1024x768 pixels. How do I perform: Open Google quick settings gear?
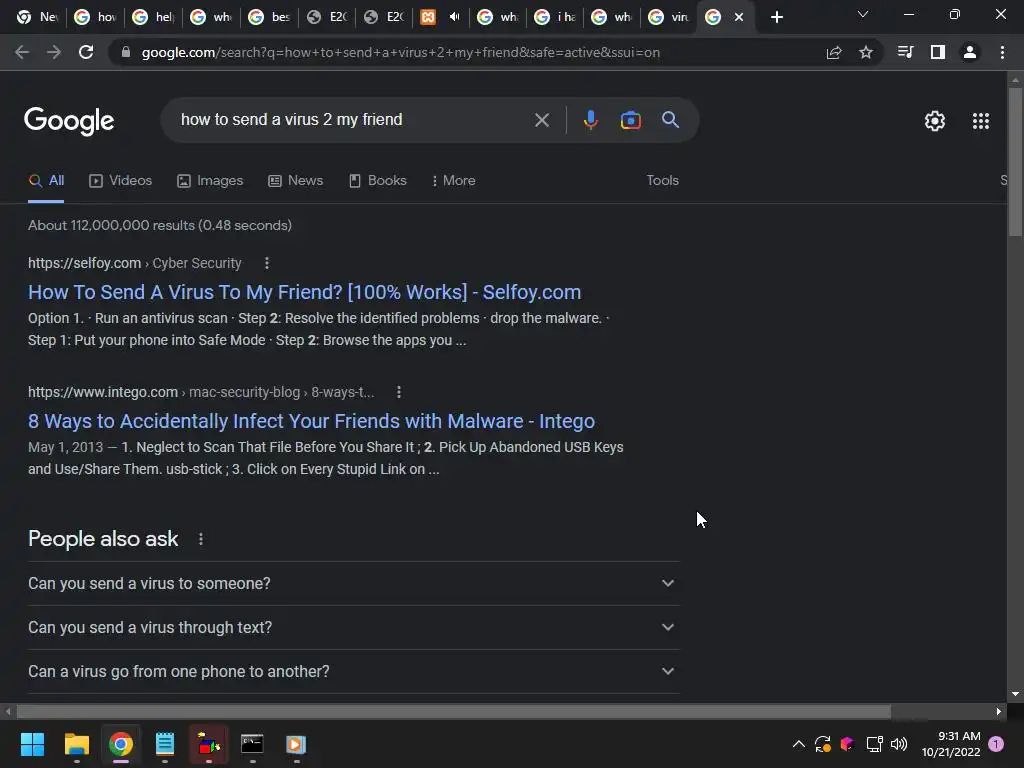click(935, 121)
